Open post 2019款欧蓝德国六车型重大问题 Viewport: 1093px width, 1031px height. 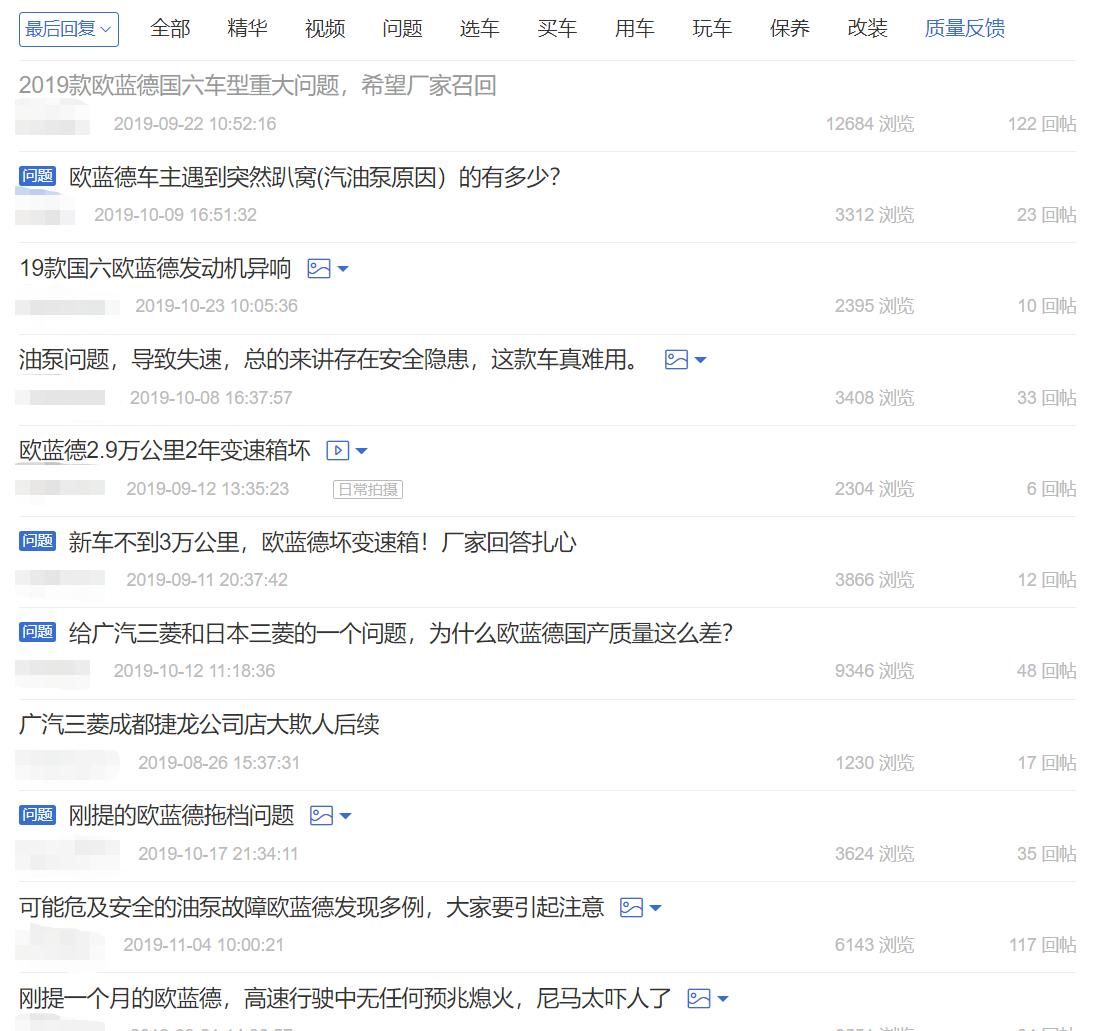[x=257, y=86]
